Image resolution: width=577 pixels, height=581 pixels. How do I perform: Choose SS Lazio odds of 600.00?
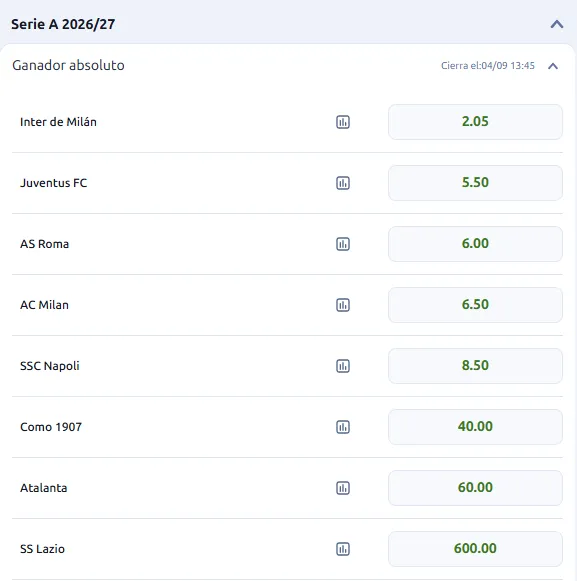pyautogui.click(x=475, y=549)
